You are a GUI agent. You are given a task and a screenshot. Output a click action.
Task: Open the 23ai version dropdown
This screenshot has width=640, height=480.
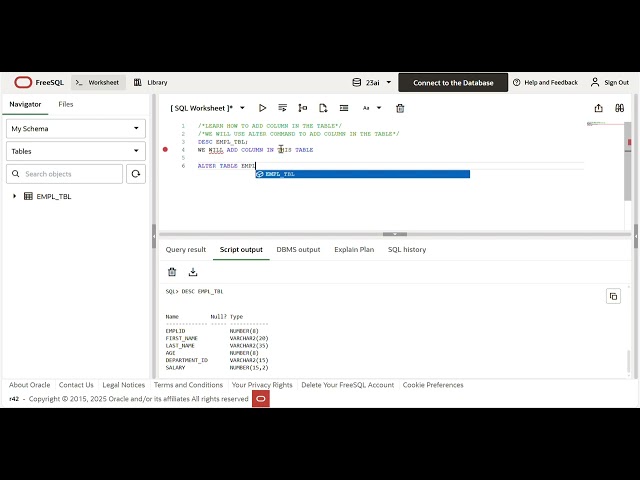[389, 82]
